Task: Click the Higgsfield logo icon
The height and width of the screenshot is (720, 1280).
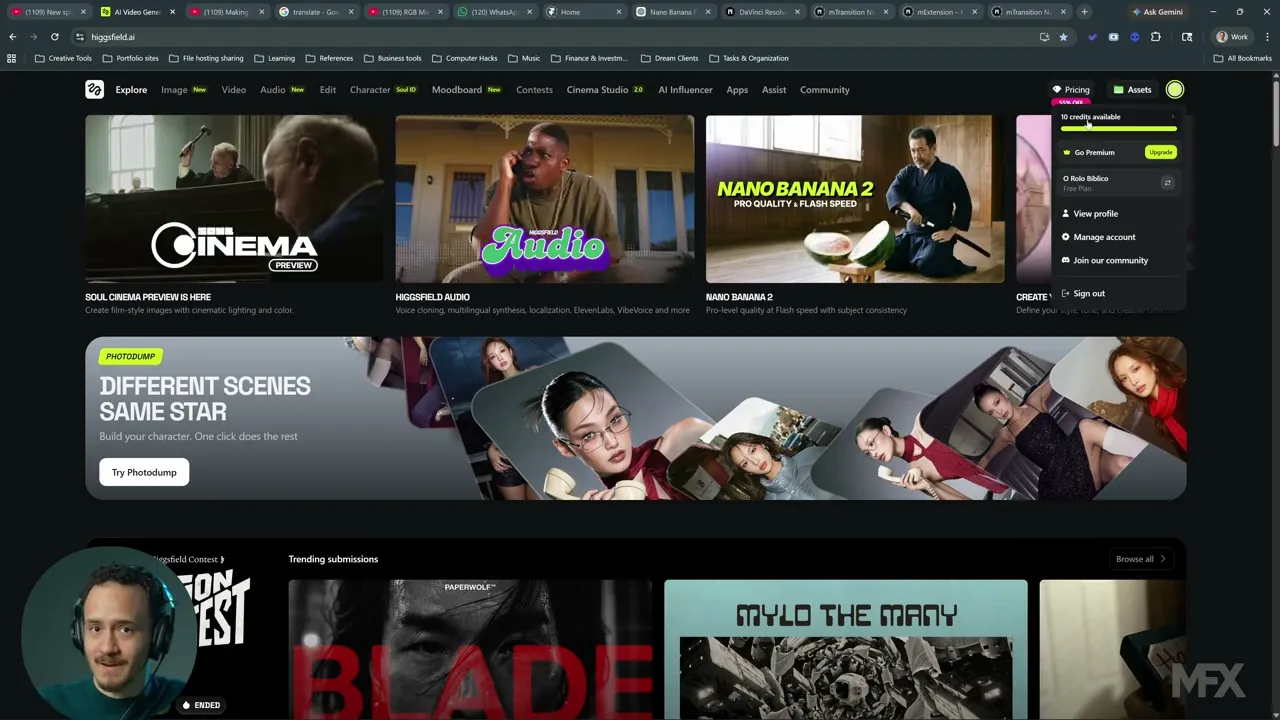Action: 94,90
